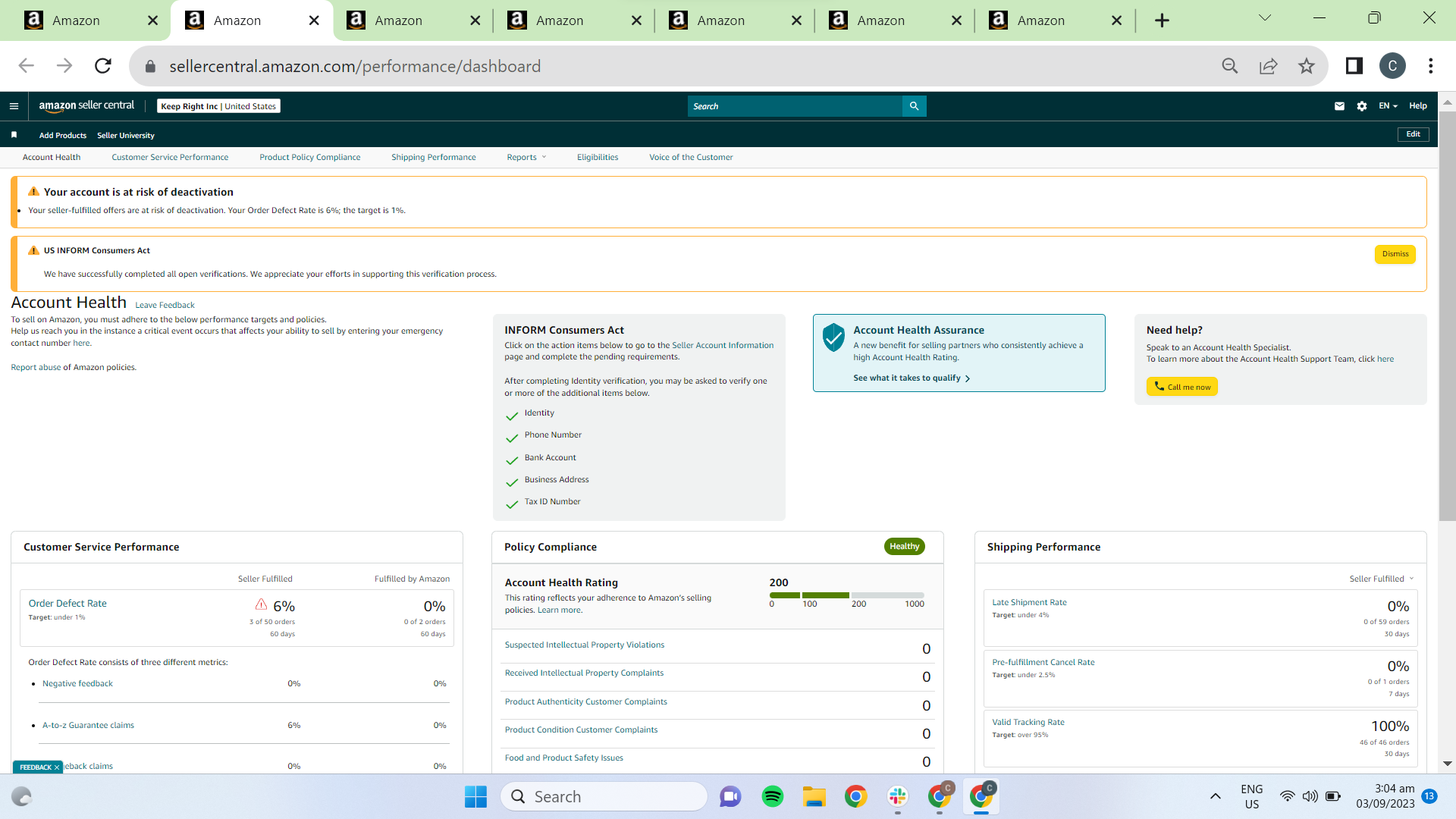Open the tab search dropdown chevron
This screenshot has height=819, width=1456.
pos(1264,18)
